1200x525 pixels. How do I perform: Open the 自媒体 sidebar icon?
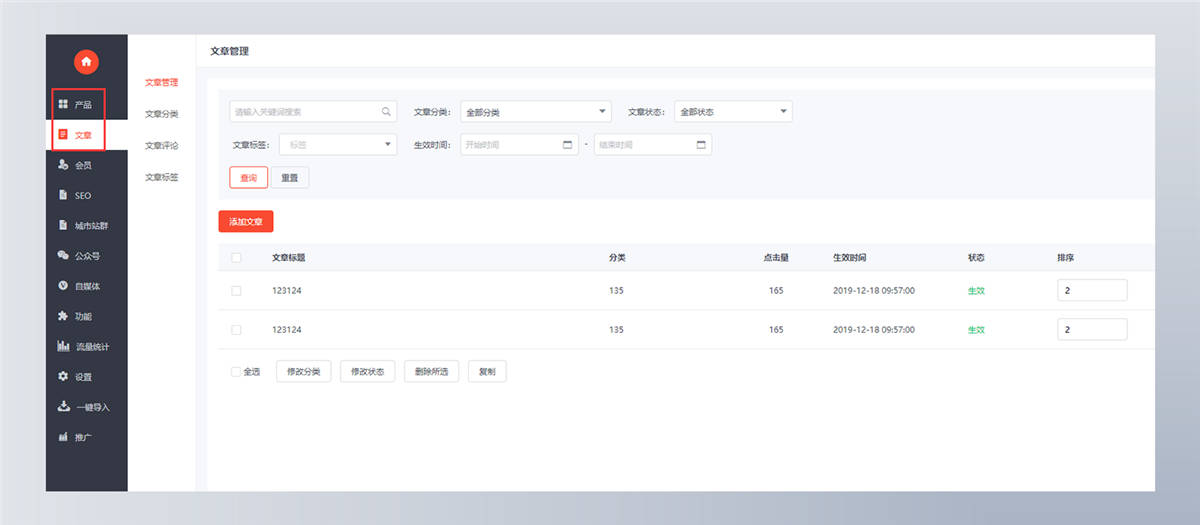click(x=63, y=286)
